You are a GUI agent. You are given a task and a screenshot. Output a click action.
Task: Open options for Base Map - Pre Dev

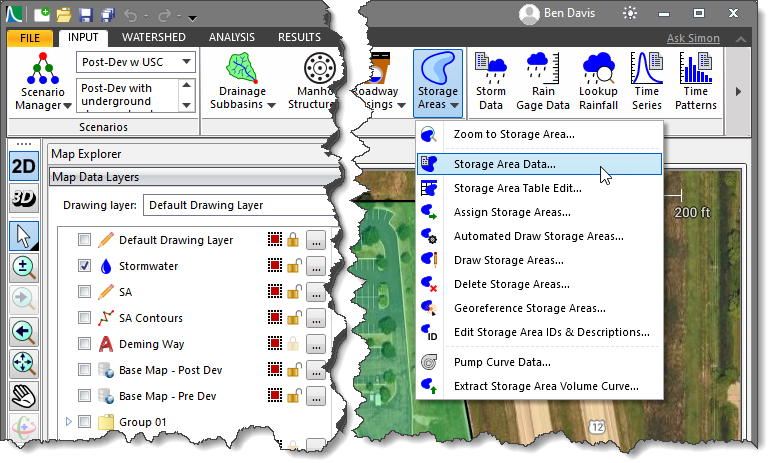point(316,396)
